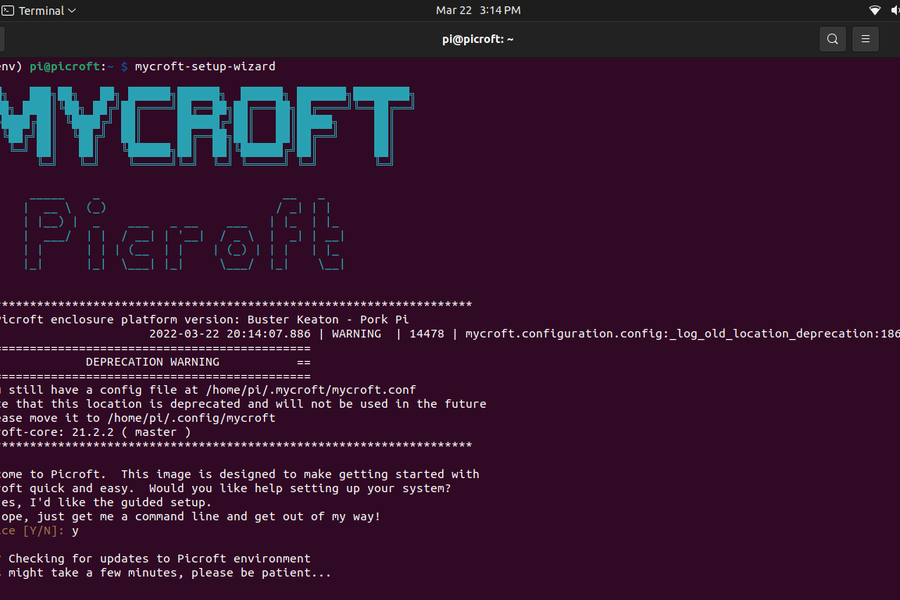Click the DEPRECATION WARNING heading
This screenshot has width=900, height=600.
click(153, 362)
